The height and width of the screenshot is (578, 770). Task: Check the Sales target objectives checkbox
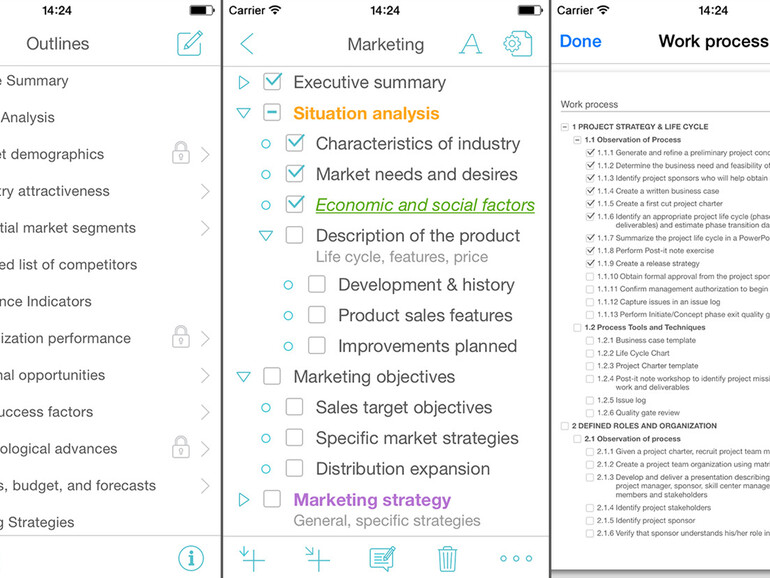(294, 407)
